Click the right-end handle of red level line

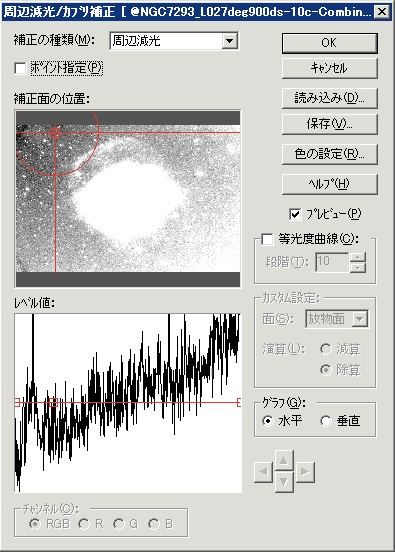coord(239,402)
